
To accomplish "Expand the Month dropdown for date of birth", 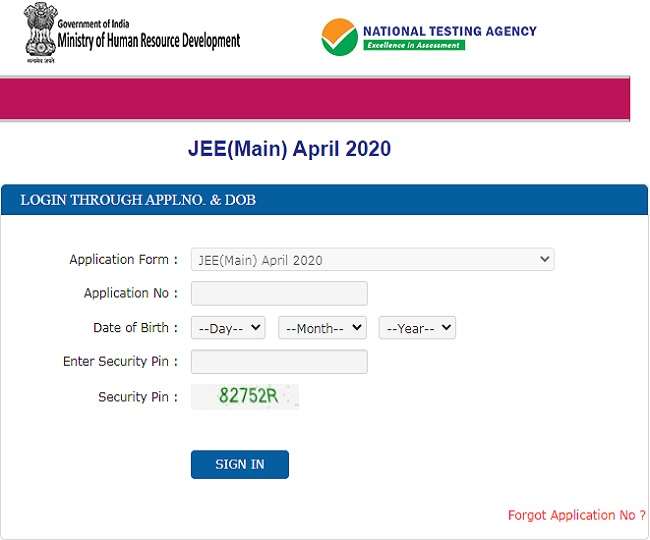I will click(323, 328).
